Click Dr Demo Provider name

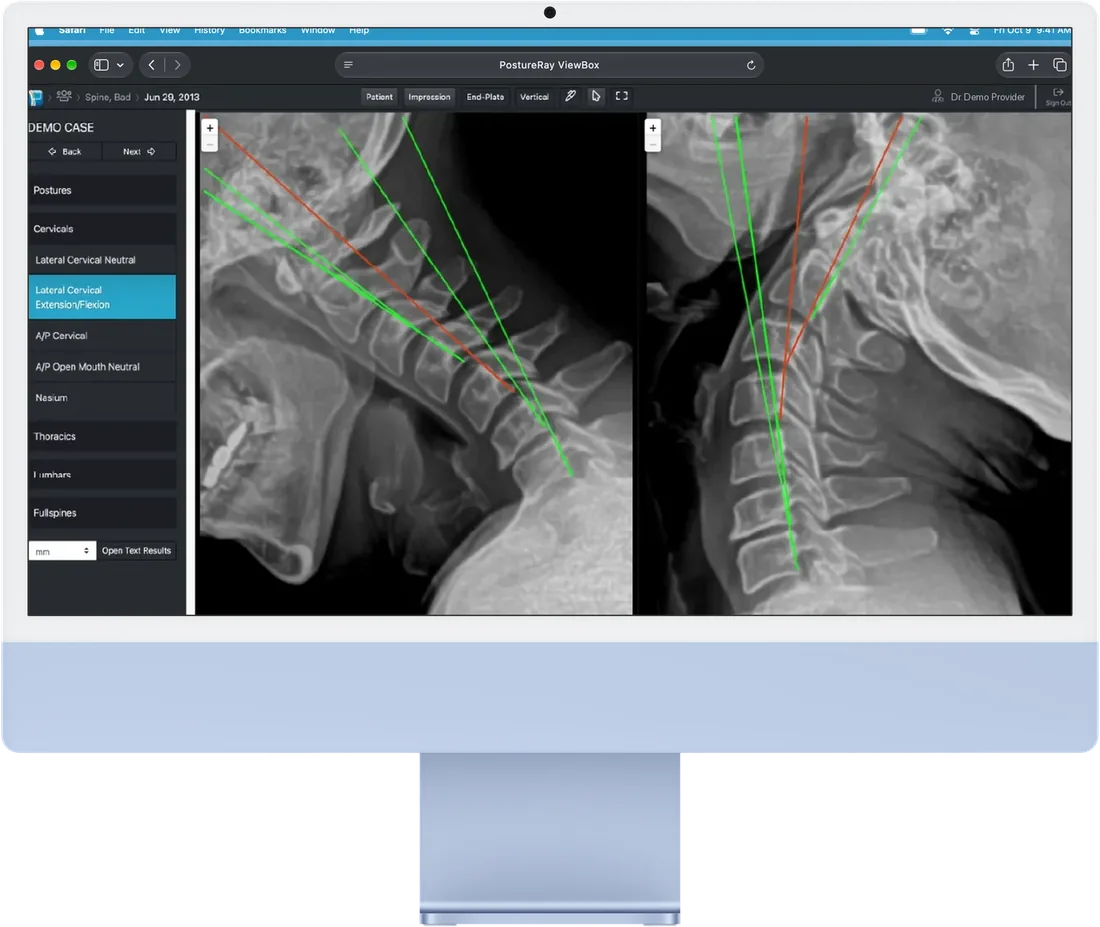pyautogui.click(x=988, y=97)
